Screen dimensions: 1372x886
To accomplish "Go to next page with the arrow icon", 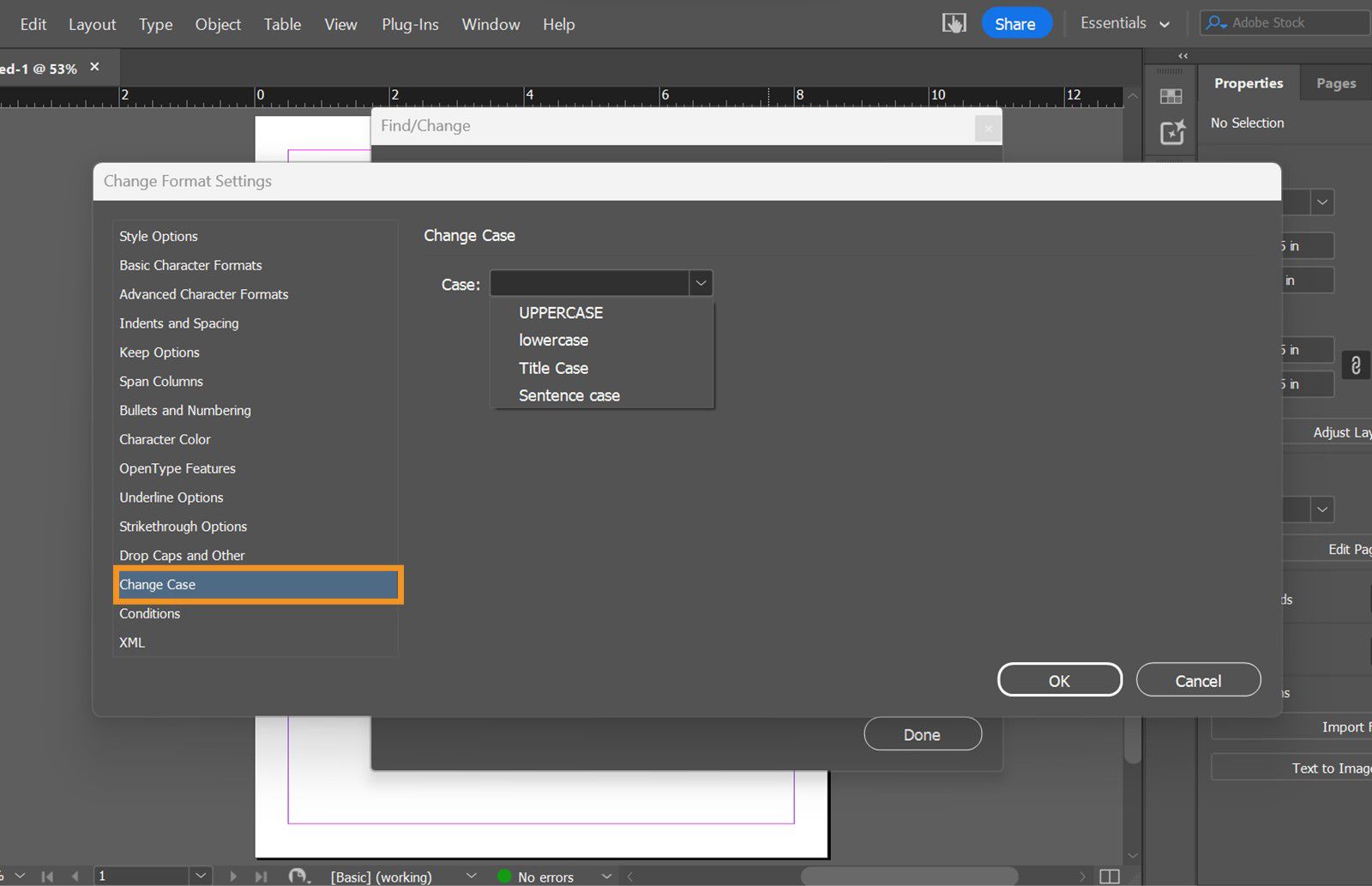I will point(234,876).
